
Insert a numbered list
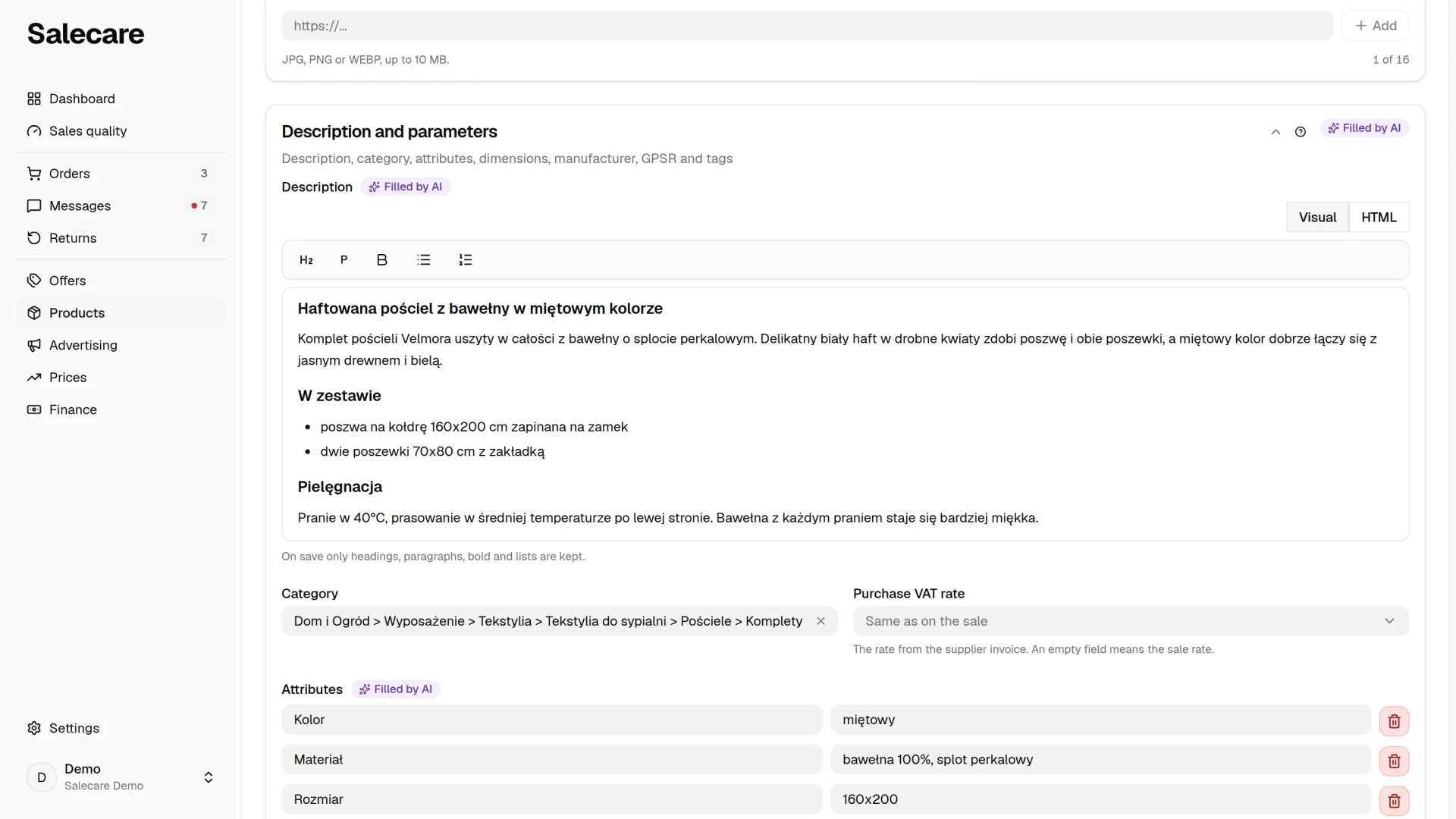point(466,260)
